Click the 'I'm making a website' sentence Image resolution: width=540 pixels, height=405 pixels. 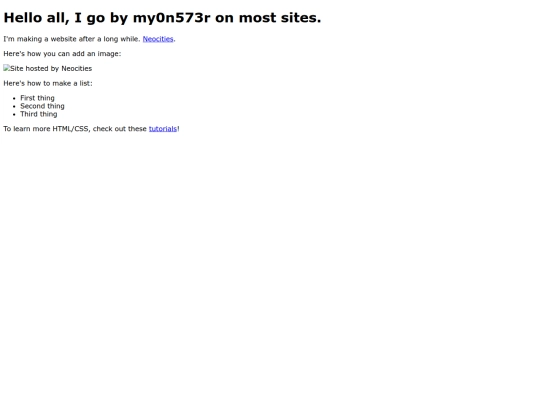pos(72,39)
